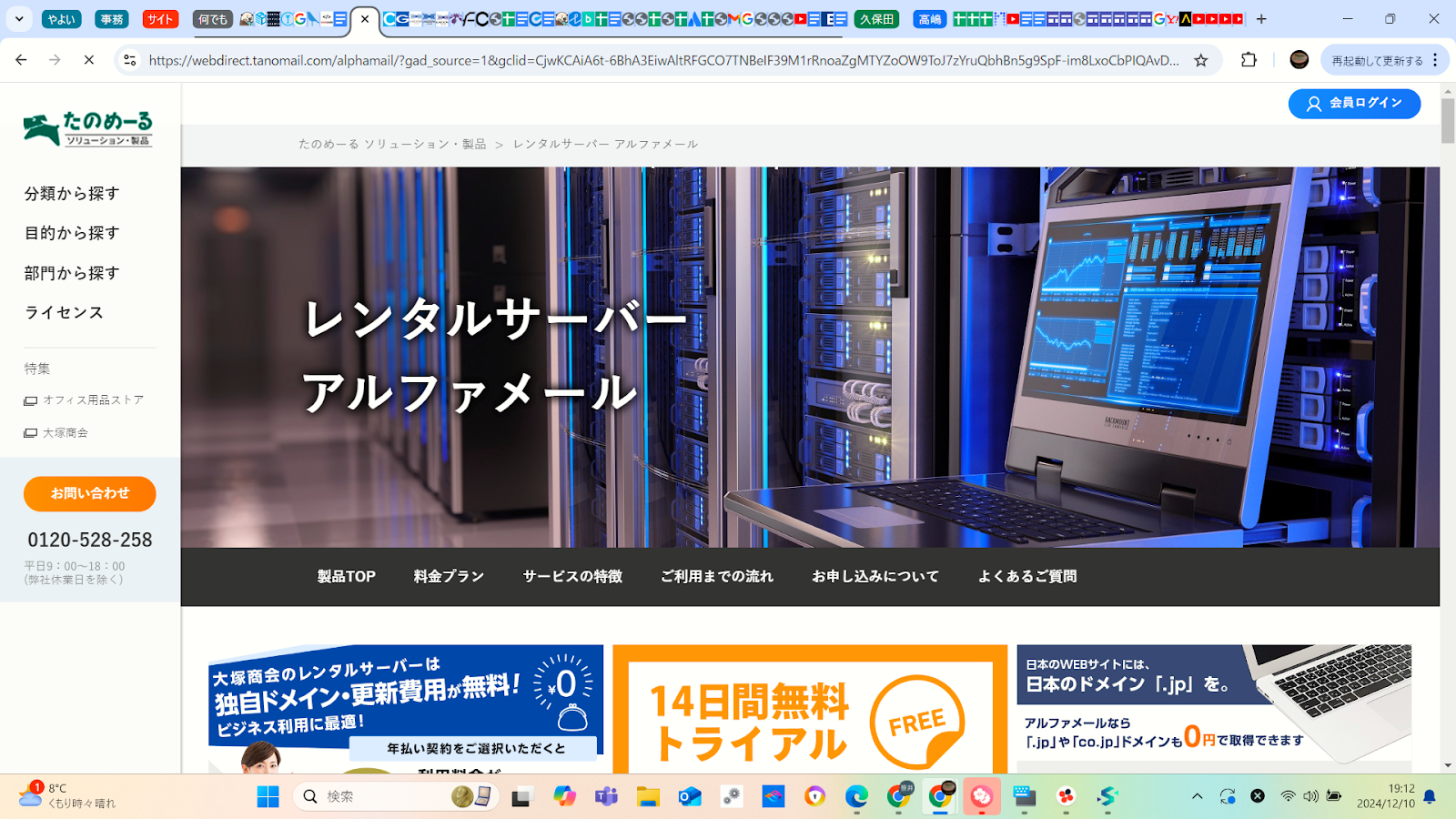Open the Chrome profile avatar

pyautogui.click(x=1299, y=60)
